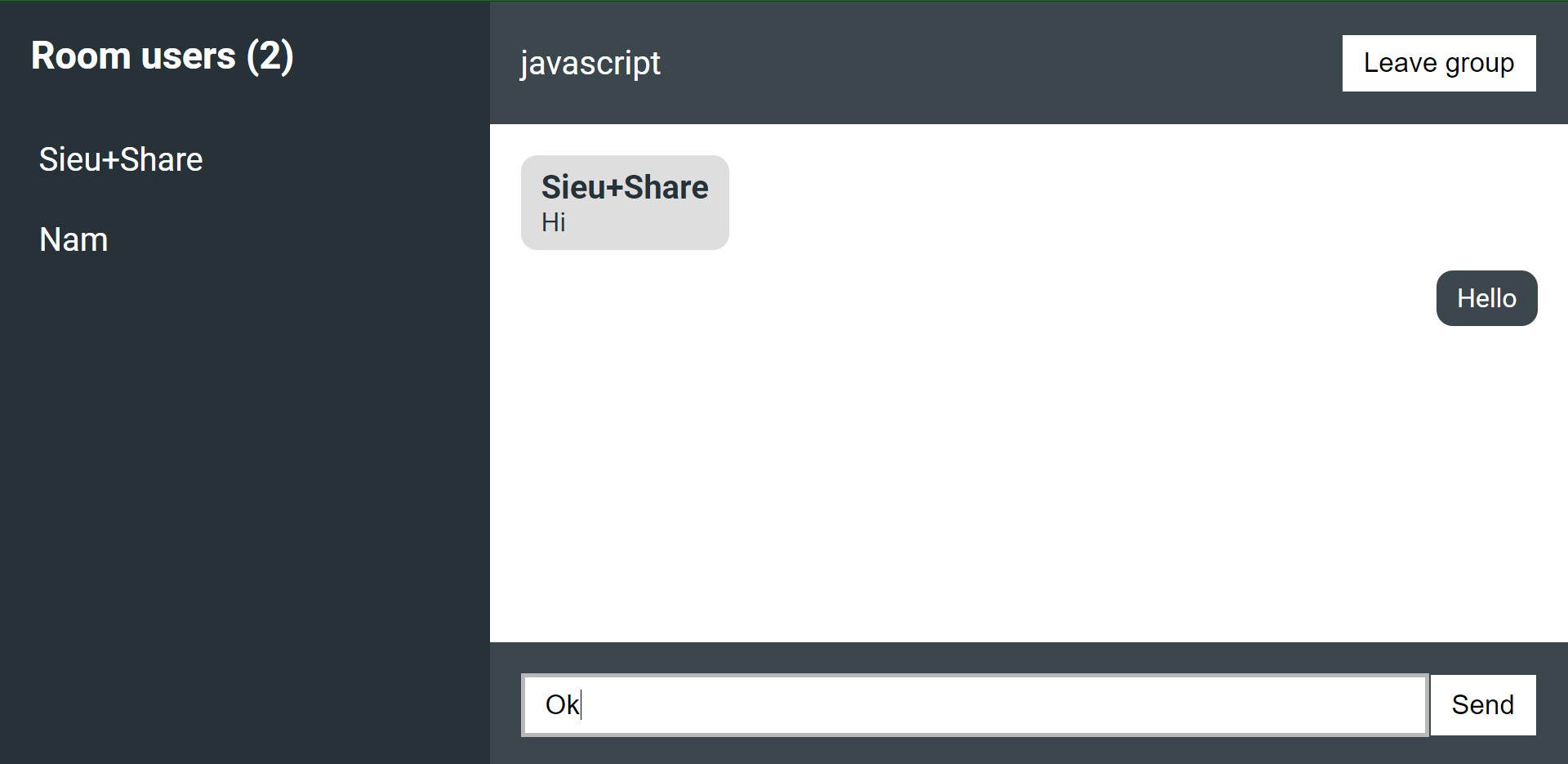Click the word group on the Leave button
The height and width of the screenshot is (764, 1568).
[1480, 64]
